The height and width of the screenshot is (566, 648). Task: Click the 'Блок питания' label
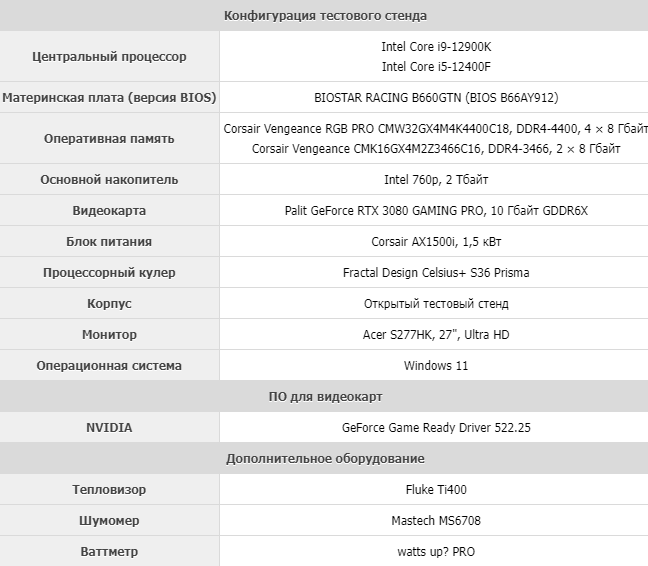click(x=109, y=242)
